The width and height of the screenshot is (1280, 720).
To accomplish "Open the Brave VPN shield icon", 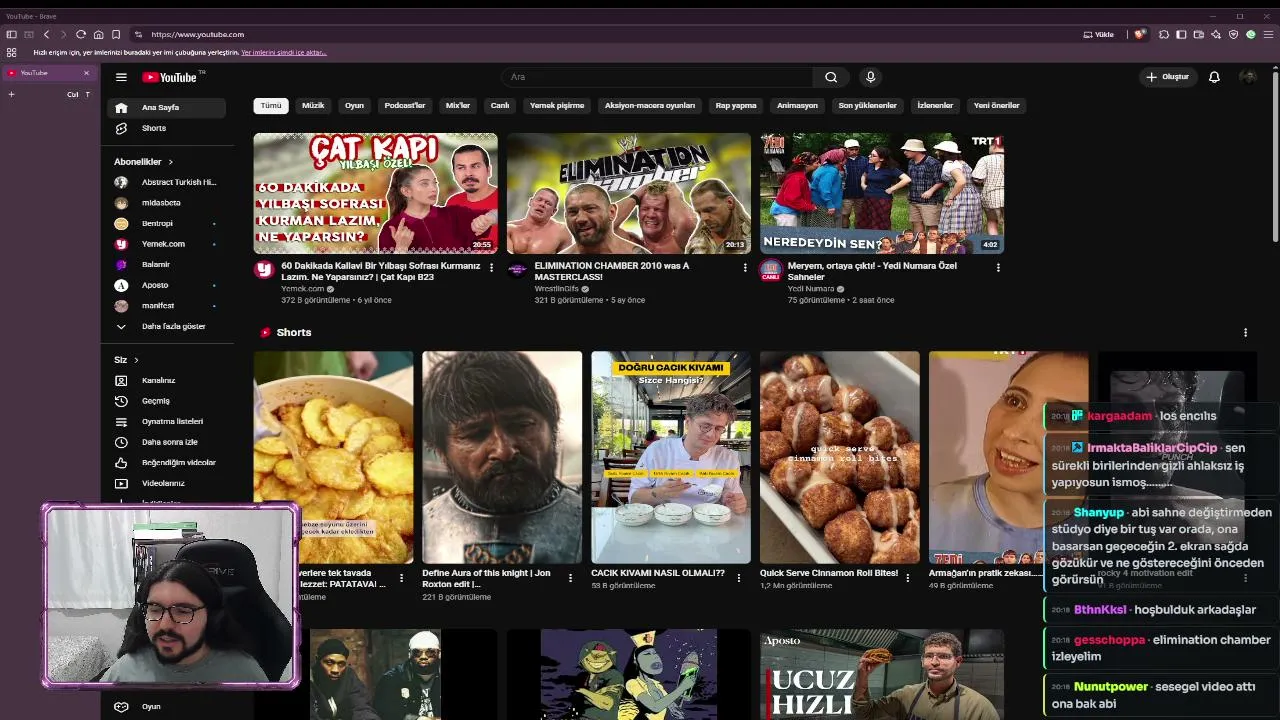I will (x=1233, y=34).
